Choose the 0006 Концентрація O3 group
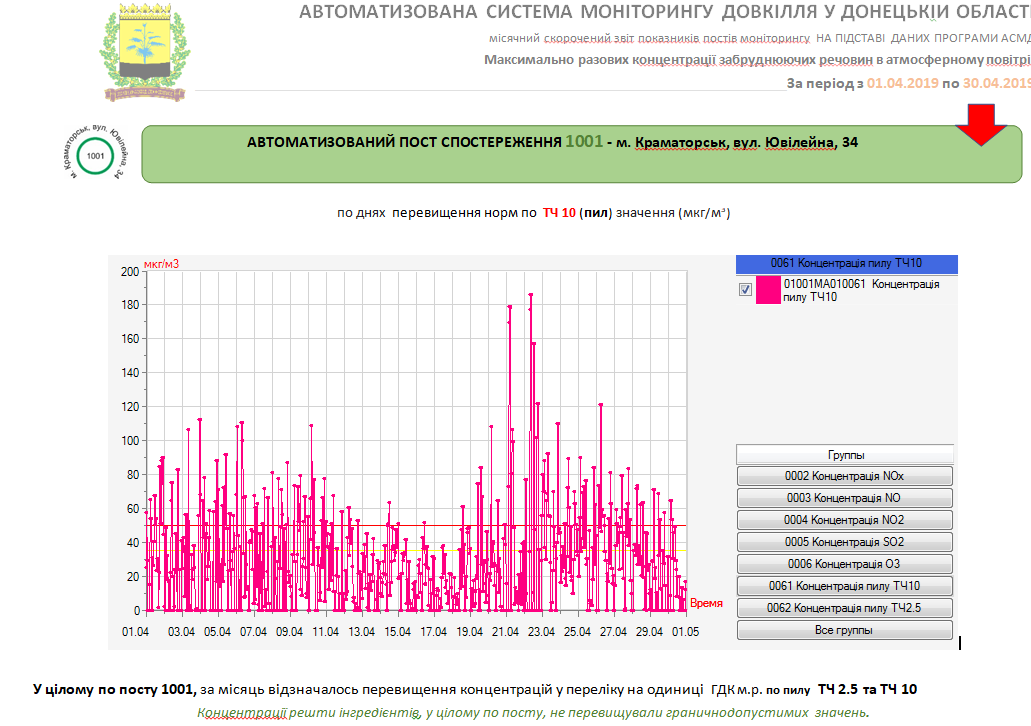 click(x=844, y=564)
